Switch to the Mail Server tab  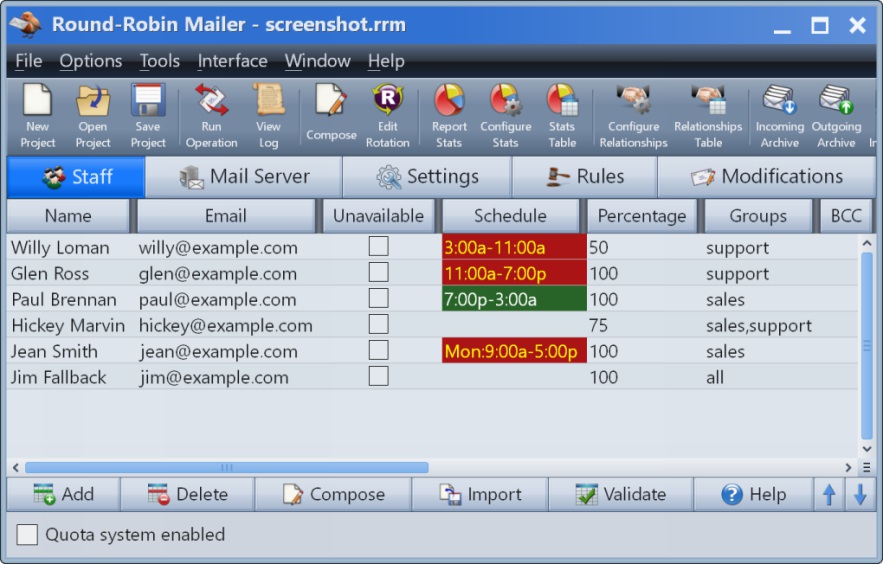pos(244,177)
